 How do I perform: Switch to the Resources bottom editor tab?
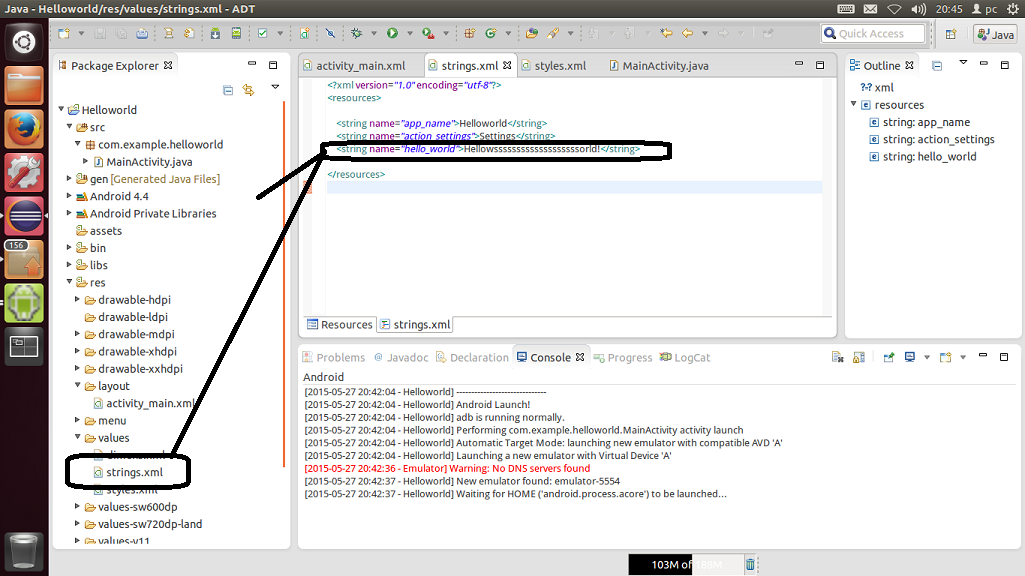coord(340,324)
